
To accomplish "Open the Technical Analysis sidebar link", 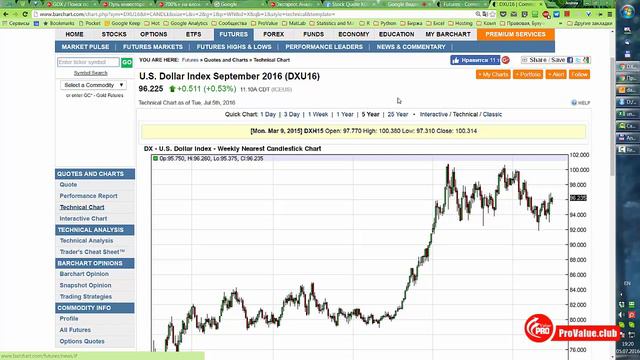I will point(87,241).
